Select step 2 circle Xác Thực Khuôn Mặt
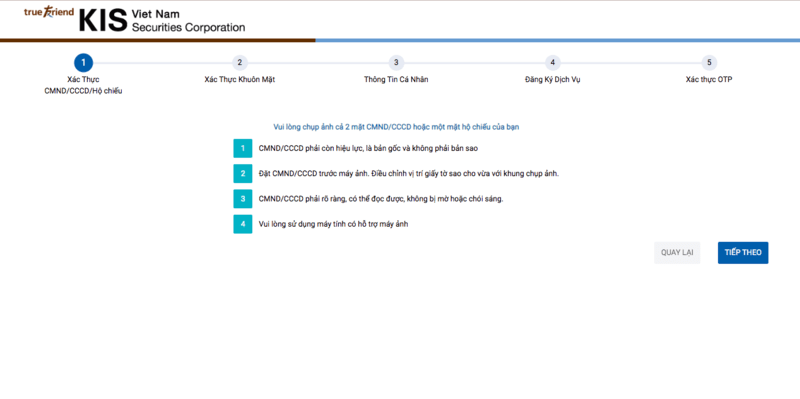Image resolution: width=800 pixels, height=399 pixels. pos(239,63)
